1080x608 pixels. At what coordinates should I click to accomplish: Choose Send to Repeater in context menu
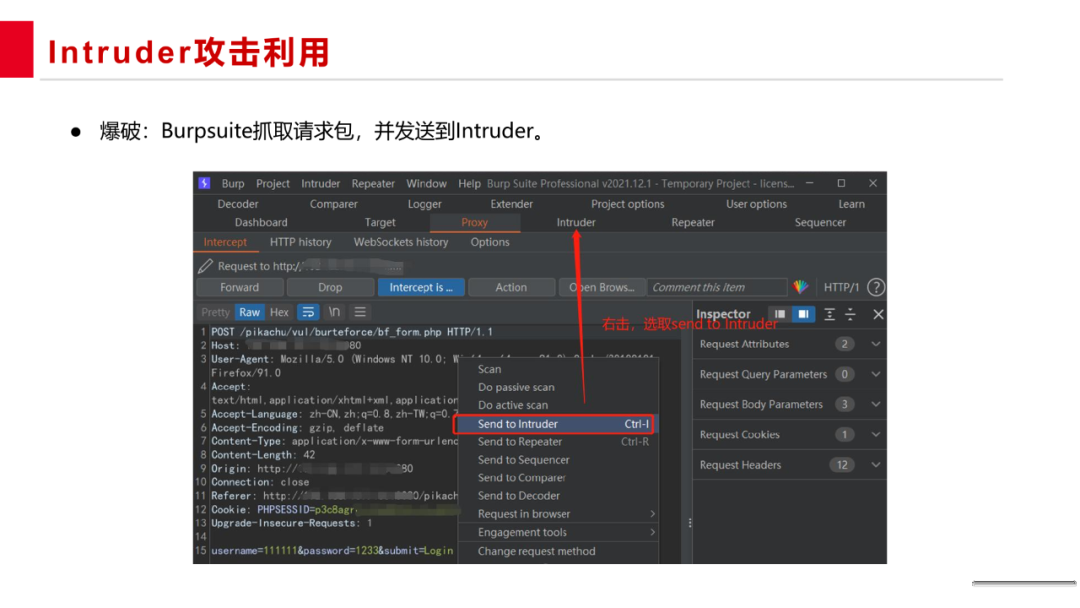tap(559, 442)
